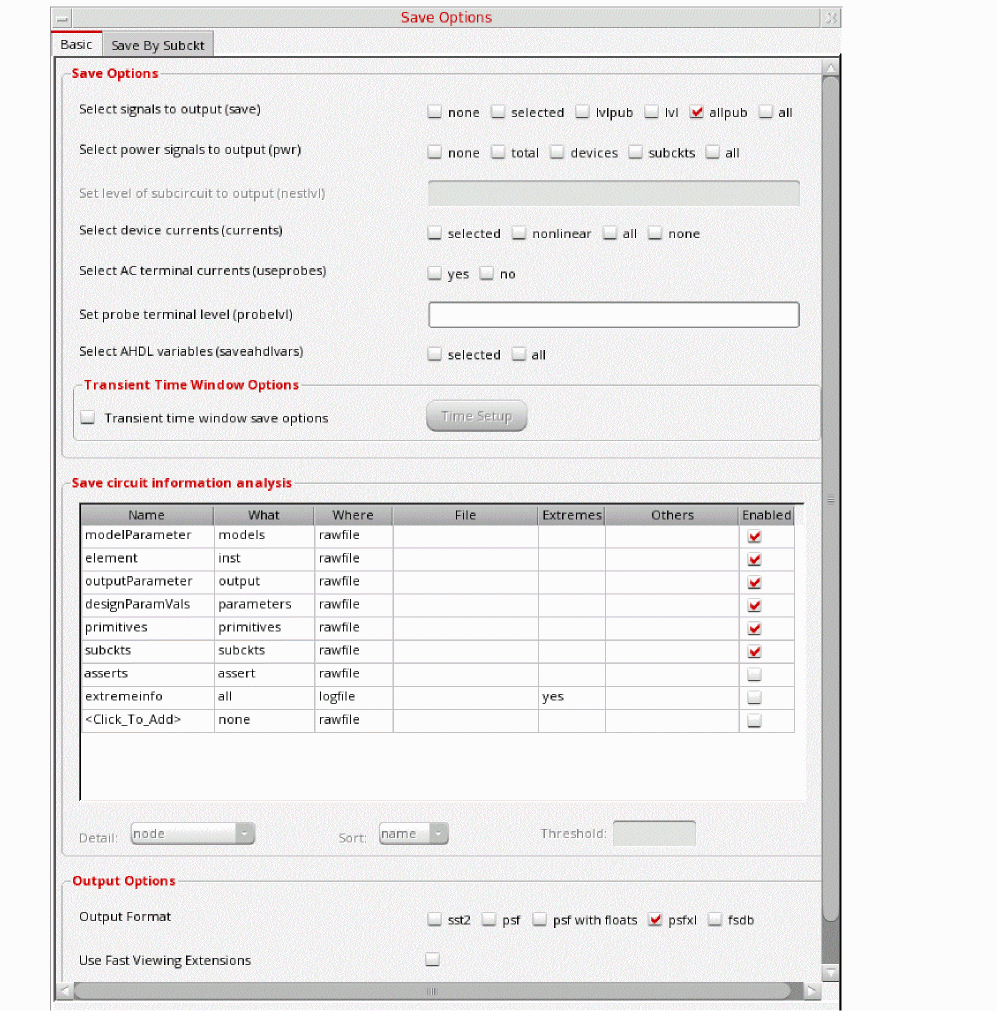The image size is (997, 1011).
Task: Select the Basic tab
Action: (x=76, y=45)
